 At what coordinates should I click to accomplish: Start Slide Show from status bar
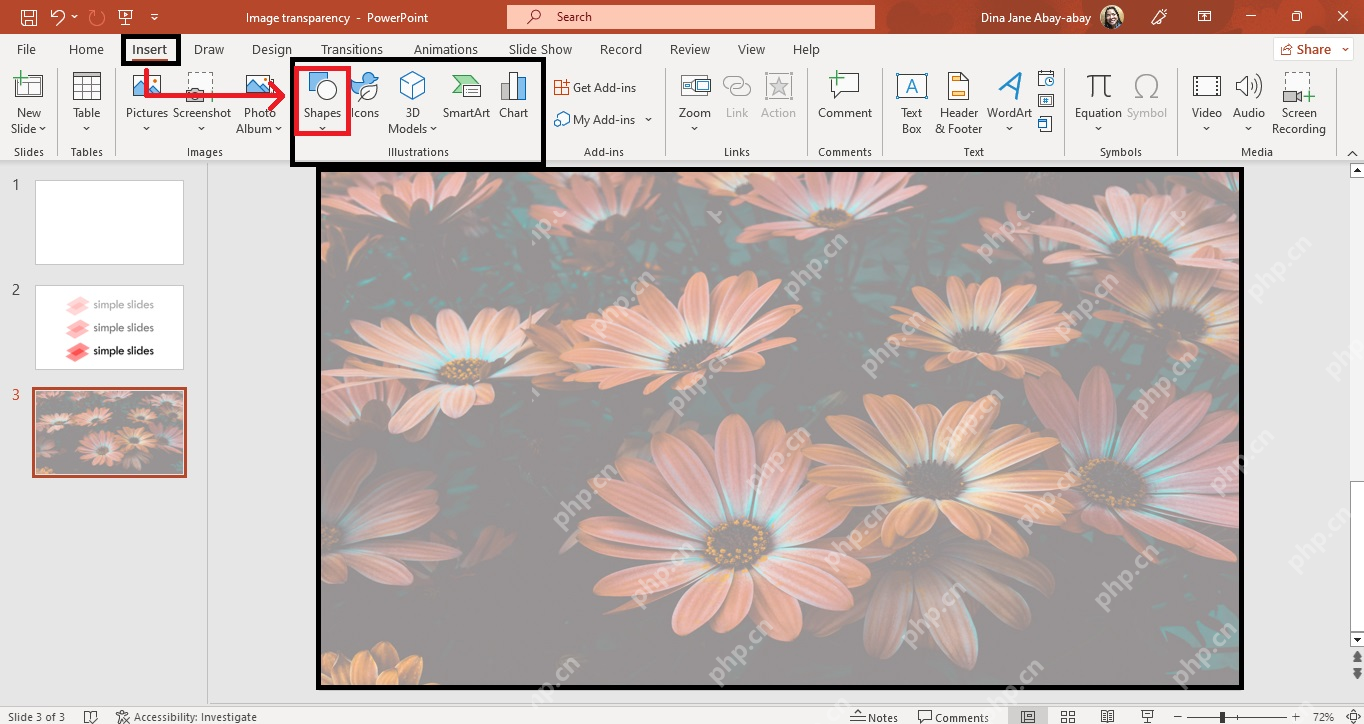1146,717
